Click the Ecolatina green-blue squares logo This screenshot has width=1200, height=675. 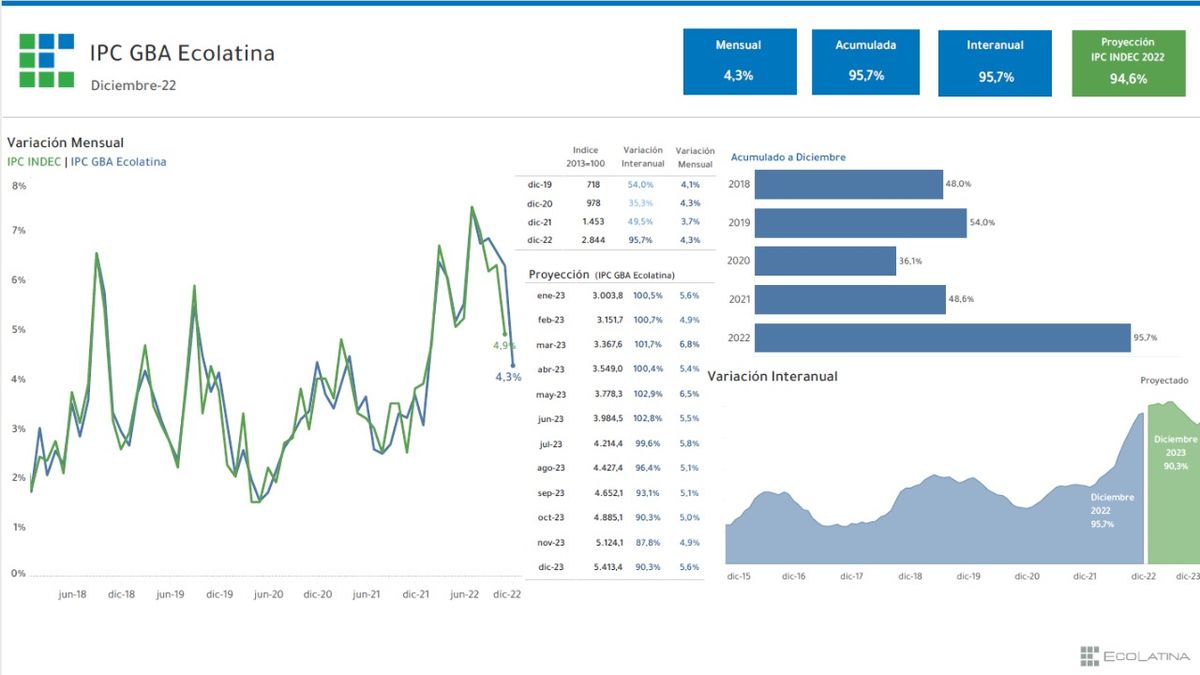[46, 61]
